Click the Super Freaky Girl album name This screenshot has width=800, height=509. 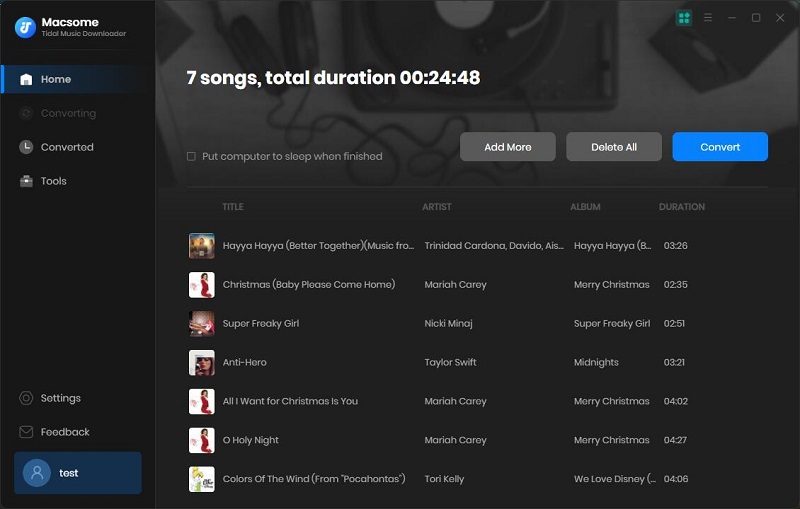pos(612,323)
